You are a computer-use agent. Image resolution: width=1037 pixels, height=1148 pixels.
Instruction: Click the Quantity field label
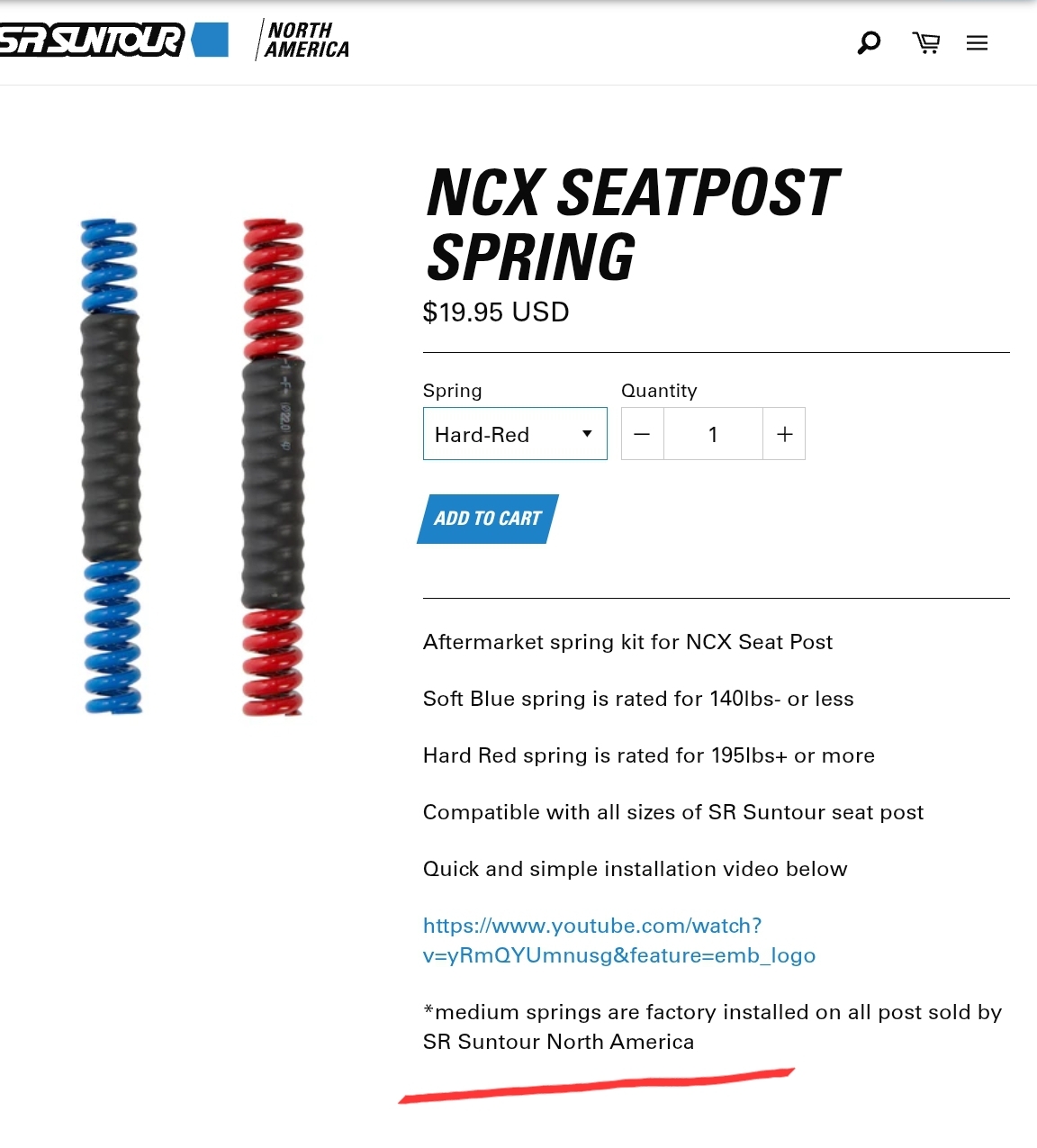coord(659,391)
